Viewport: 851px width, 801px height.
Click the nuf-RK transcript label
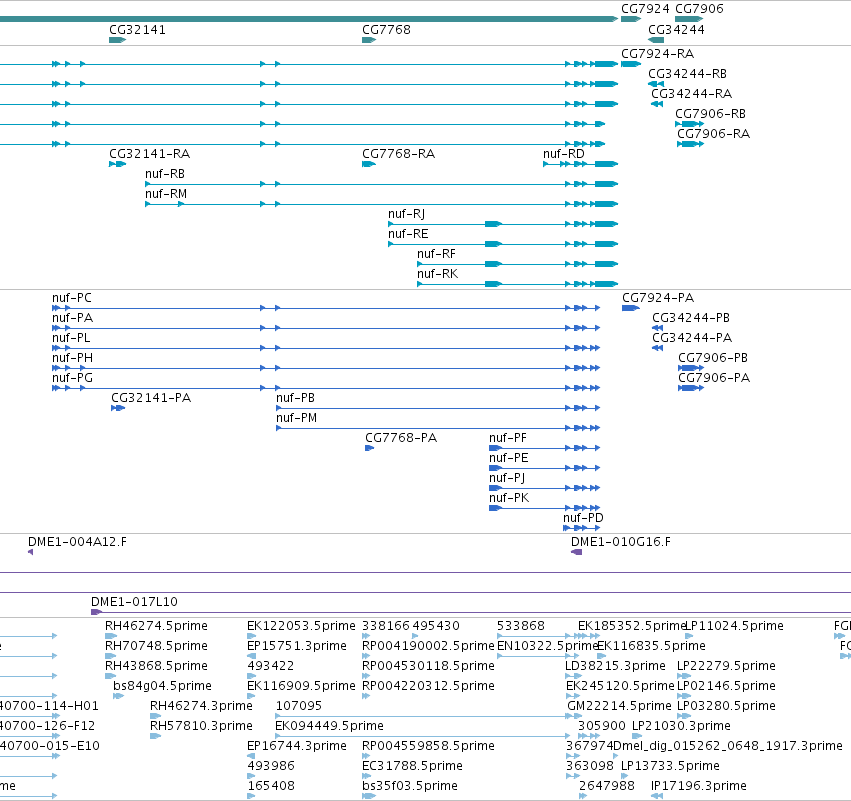pos(437,275)
